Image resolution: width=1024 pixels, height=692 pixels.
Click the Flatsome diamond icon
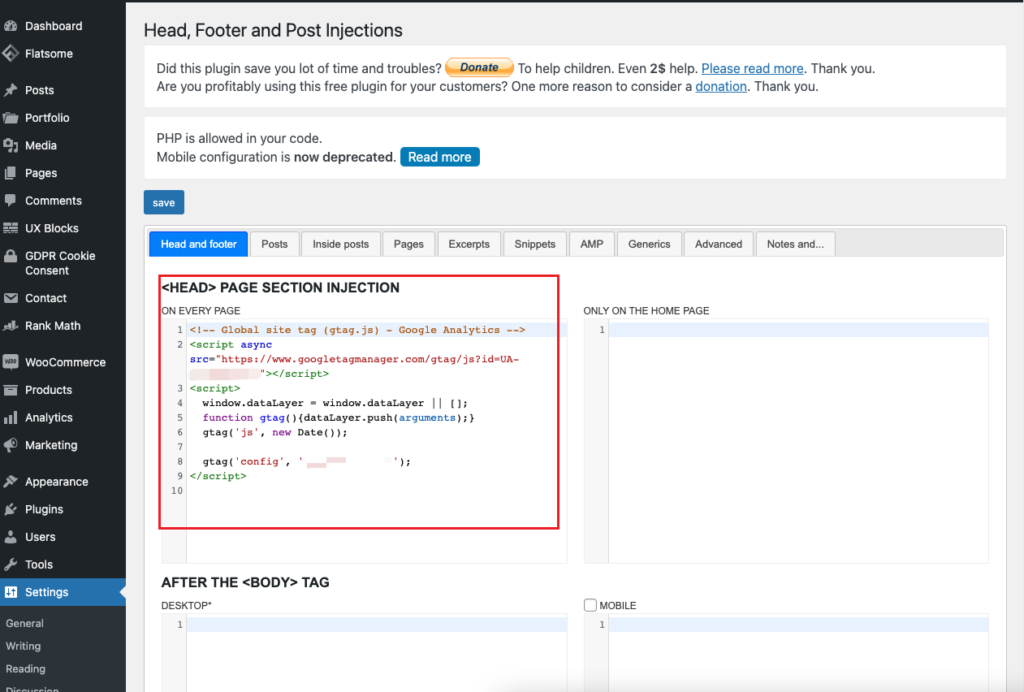click(10, 54)
